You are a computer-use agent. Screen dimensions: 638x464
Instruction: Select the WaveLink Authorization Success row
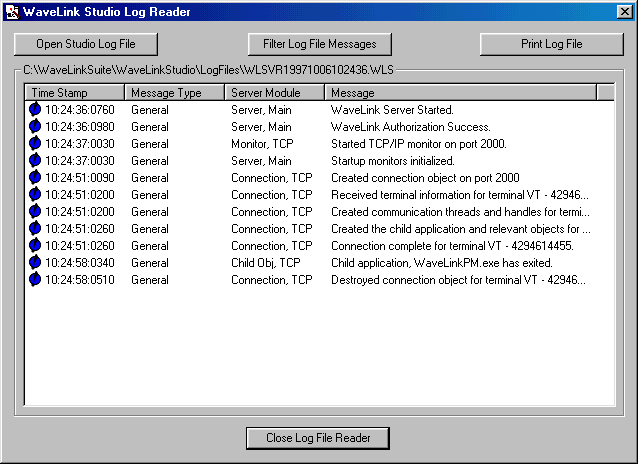click(410, 127)
